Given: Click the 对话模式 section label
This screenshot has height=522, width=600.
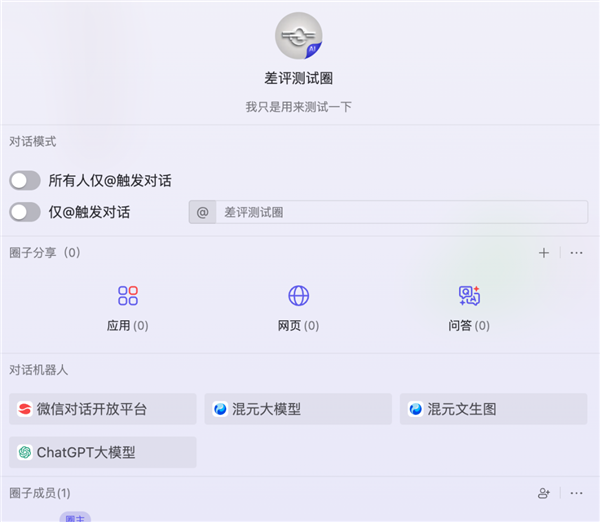Looking at the screenshot, I should tap(33, 142).
